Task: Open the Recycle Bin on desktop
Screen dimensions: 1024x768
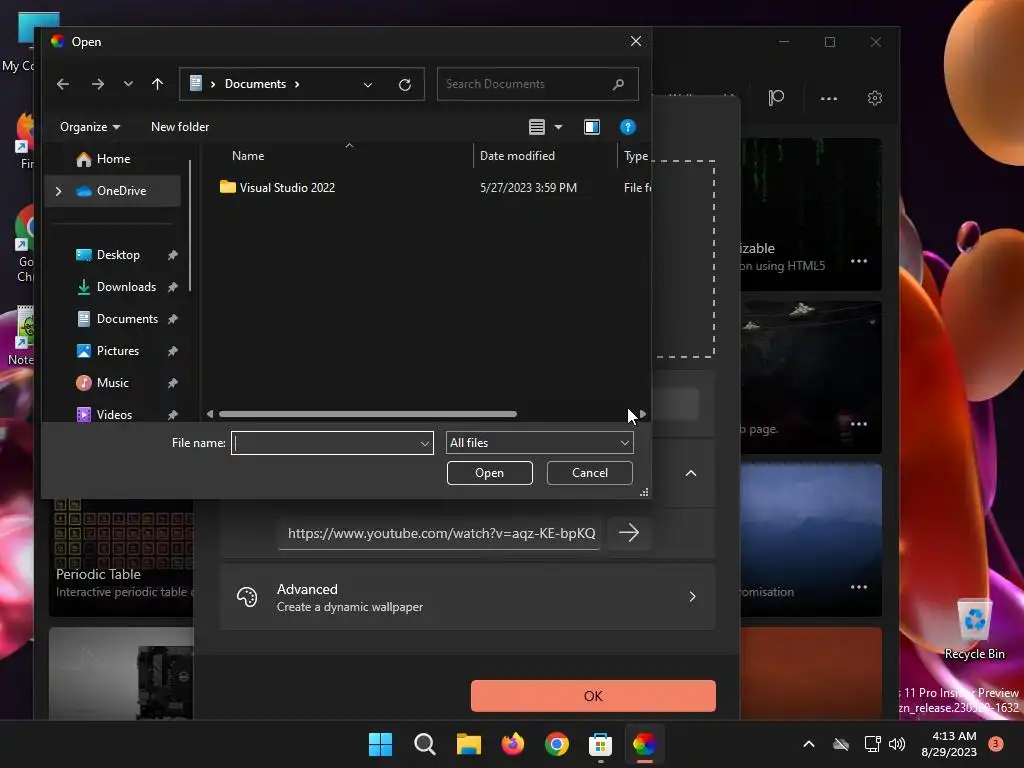Action: pyautogui.click(x=974, y=630)
